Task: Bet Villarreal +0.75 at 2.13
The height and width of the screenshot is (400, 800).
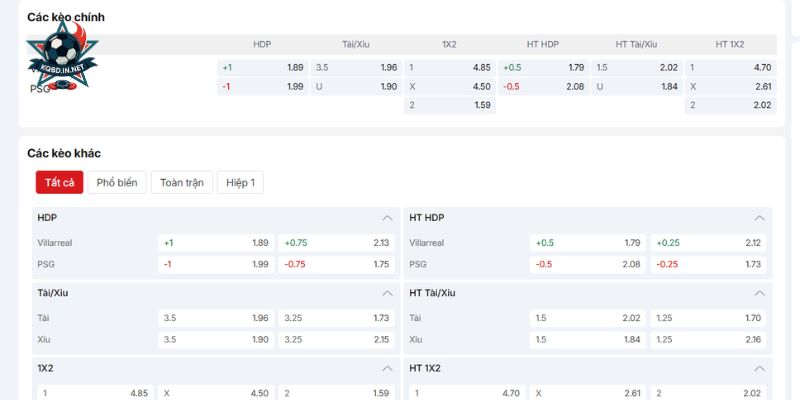Action: click(336, 243)
